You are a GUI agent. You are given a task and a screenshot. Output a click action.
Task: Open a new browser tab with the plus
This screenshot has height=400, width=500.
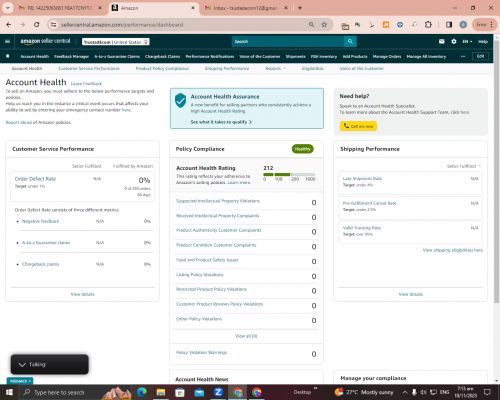tap(300, 8)
